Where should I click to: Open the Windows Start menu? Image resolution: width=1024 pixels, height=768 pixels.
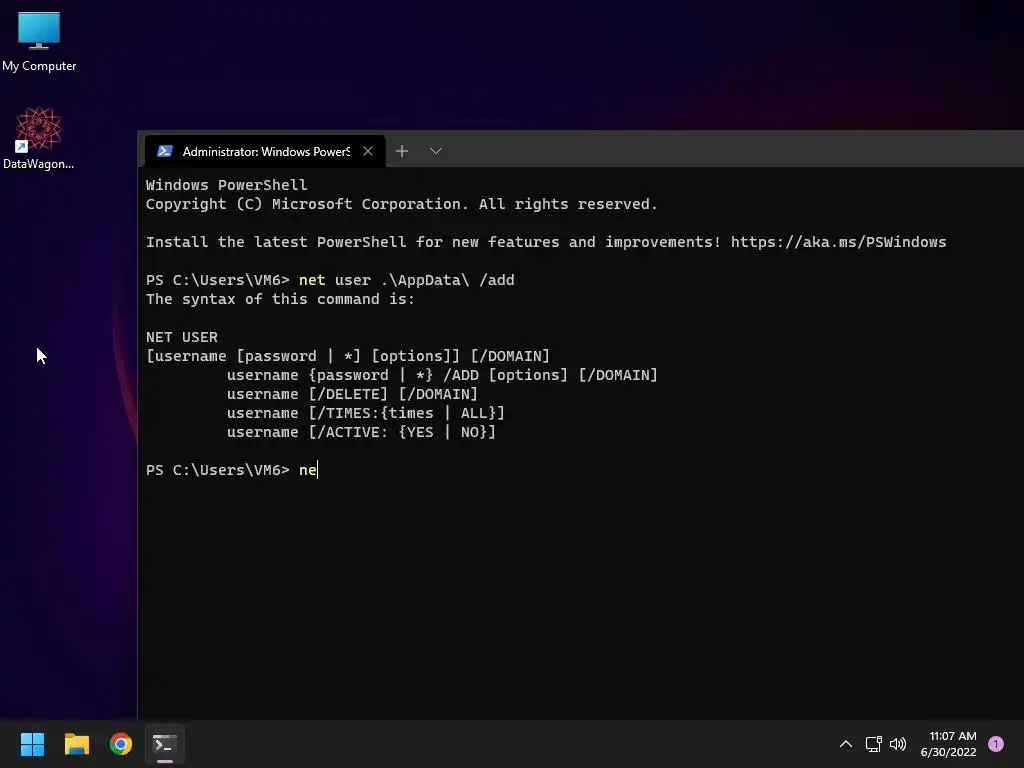(32, 744)
